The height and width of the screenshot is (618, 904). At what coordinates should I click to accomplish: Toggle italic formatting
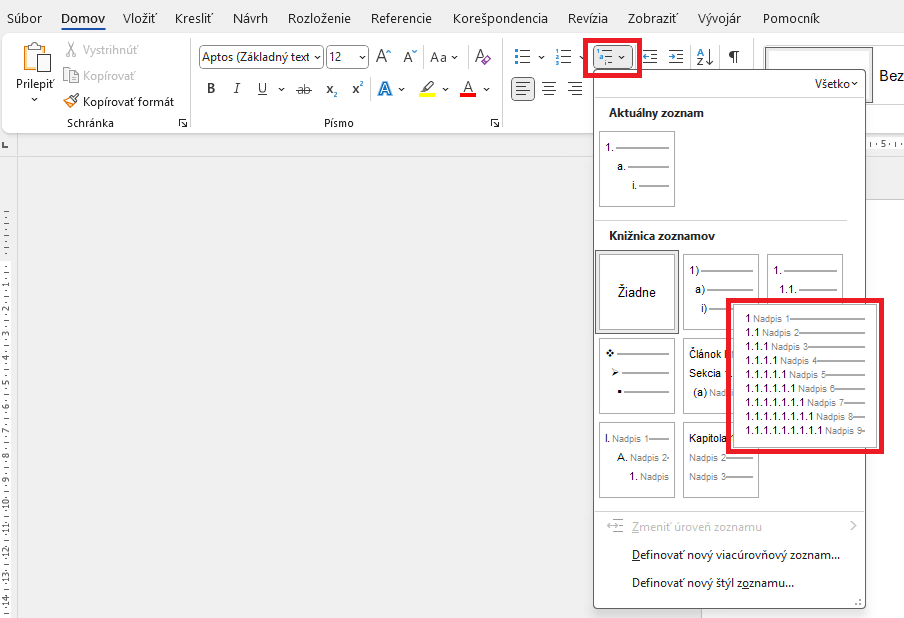tap(236, 89)
